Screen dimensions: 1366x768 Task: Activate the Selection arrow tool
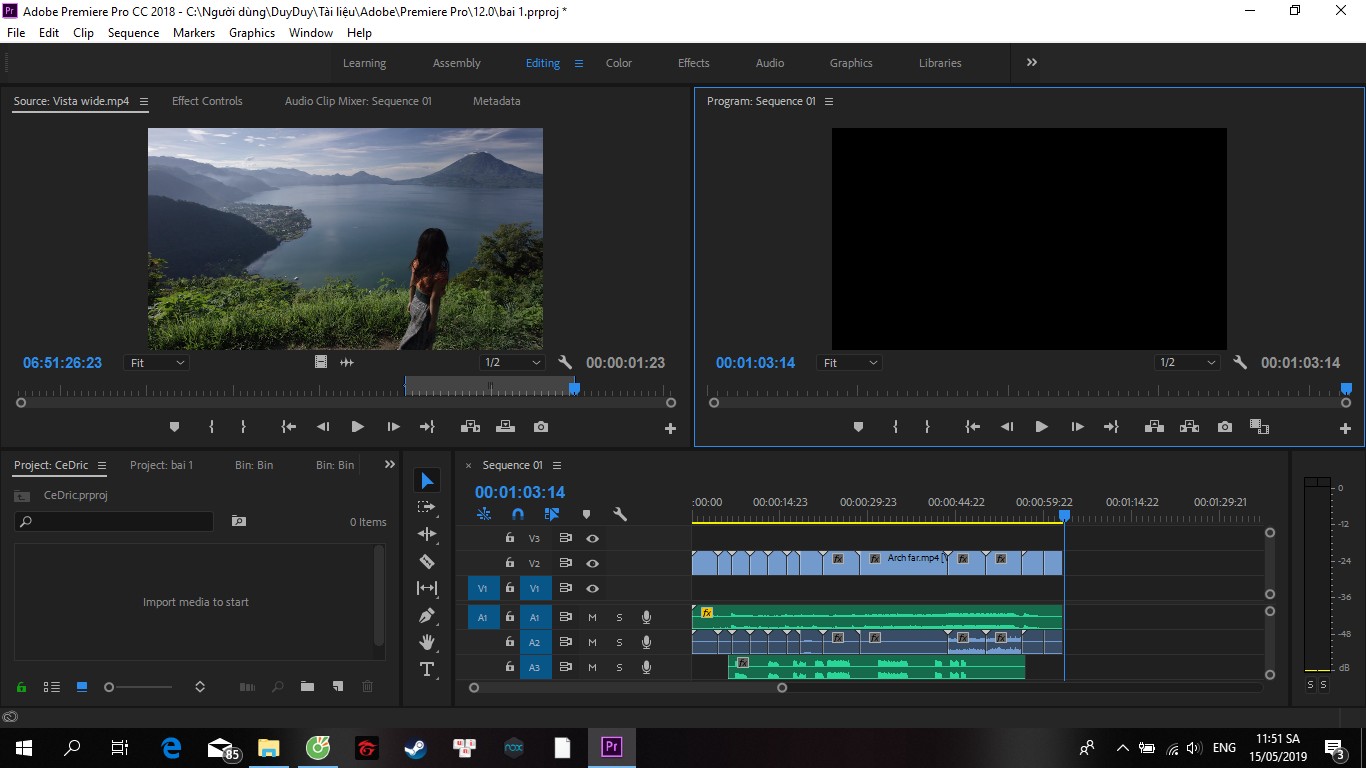click(427, 481)
